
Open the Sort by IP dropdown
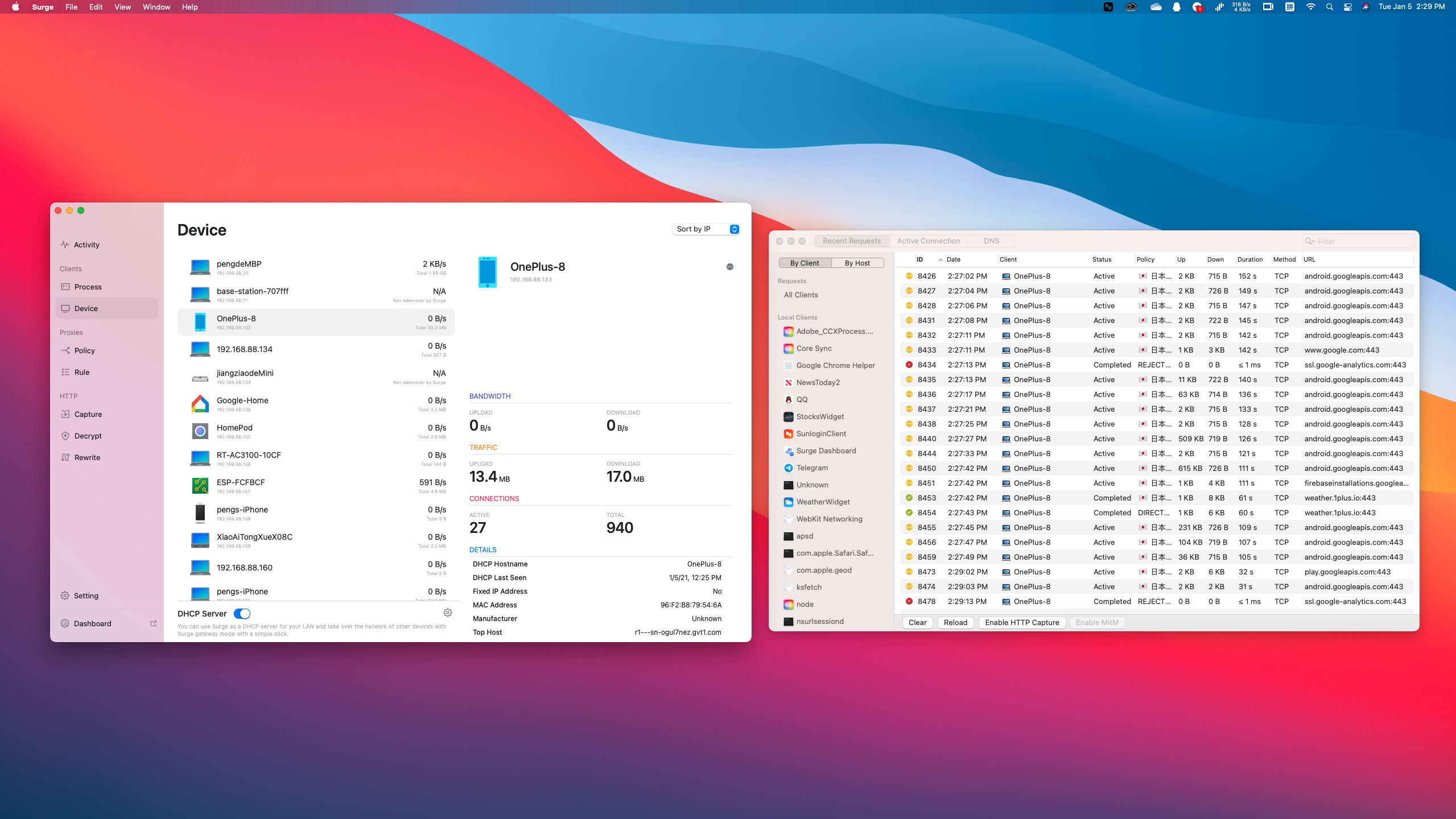[706, 229]
